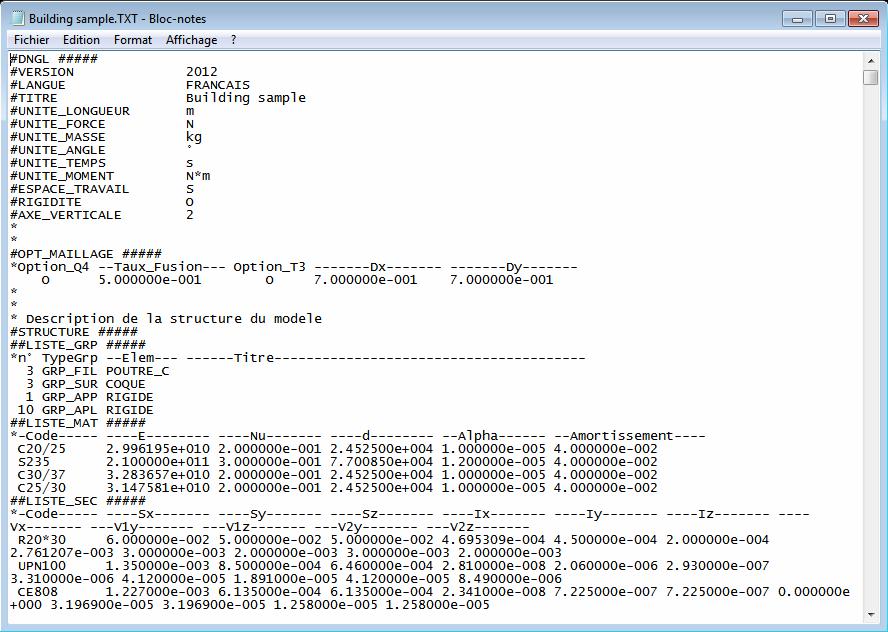Screen dimensions: 888x632
Task: Click the value '1.350000e-003'
Action: point(157,566)
